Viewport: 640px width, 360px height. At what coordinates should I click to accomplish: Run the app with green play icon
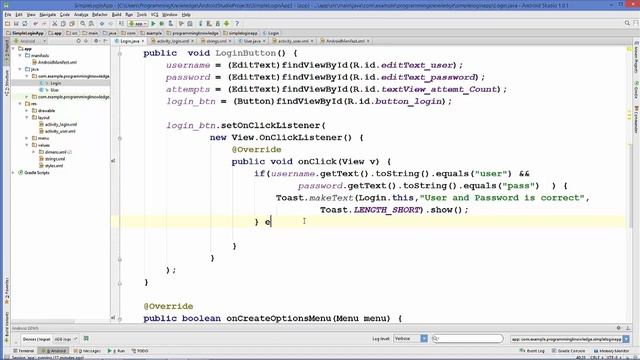[x=153, y=24]
